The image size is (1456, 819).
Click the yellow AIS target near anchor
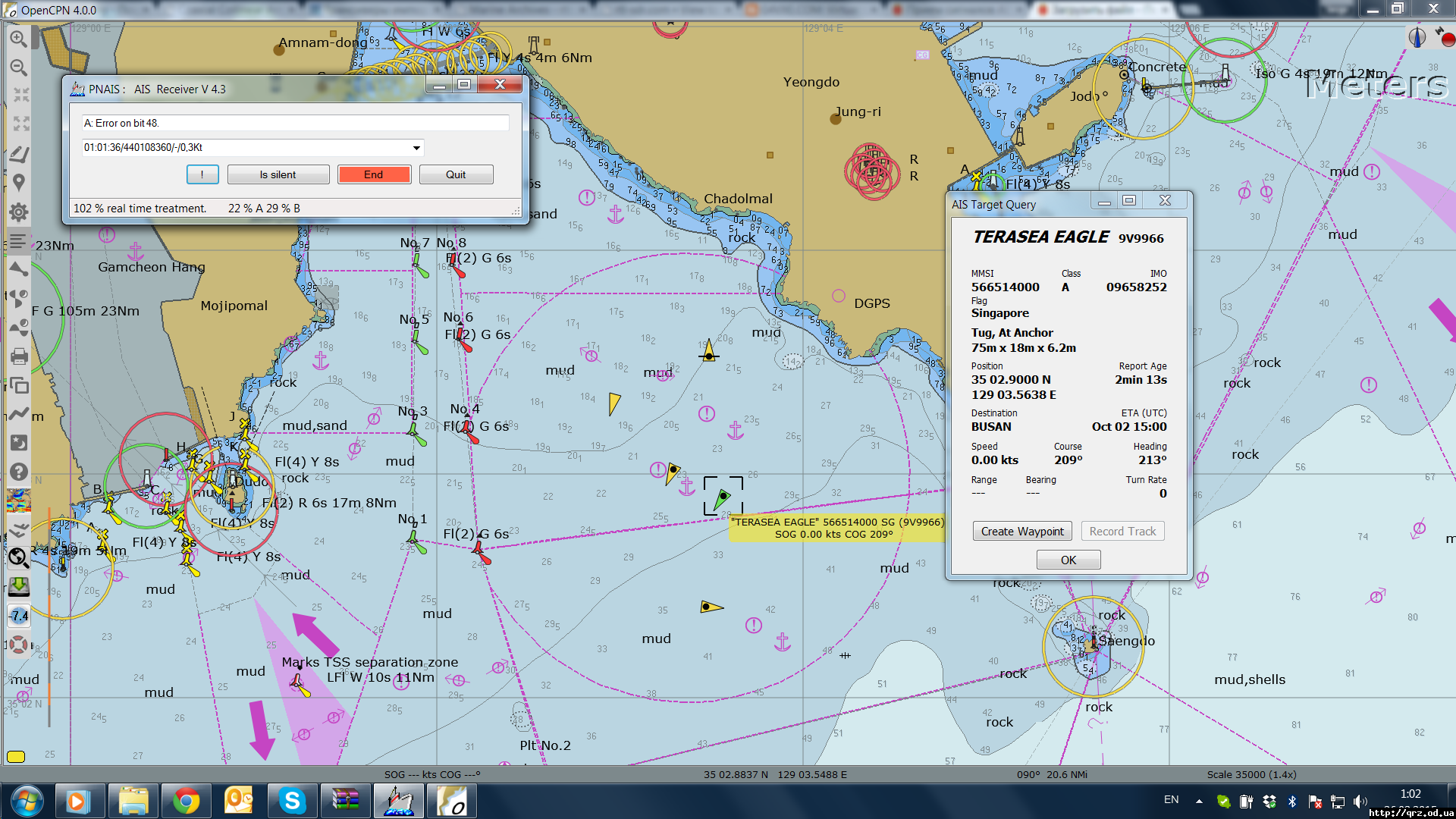coord(672,473)
